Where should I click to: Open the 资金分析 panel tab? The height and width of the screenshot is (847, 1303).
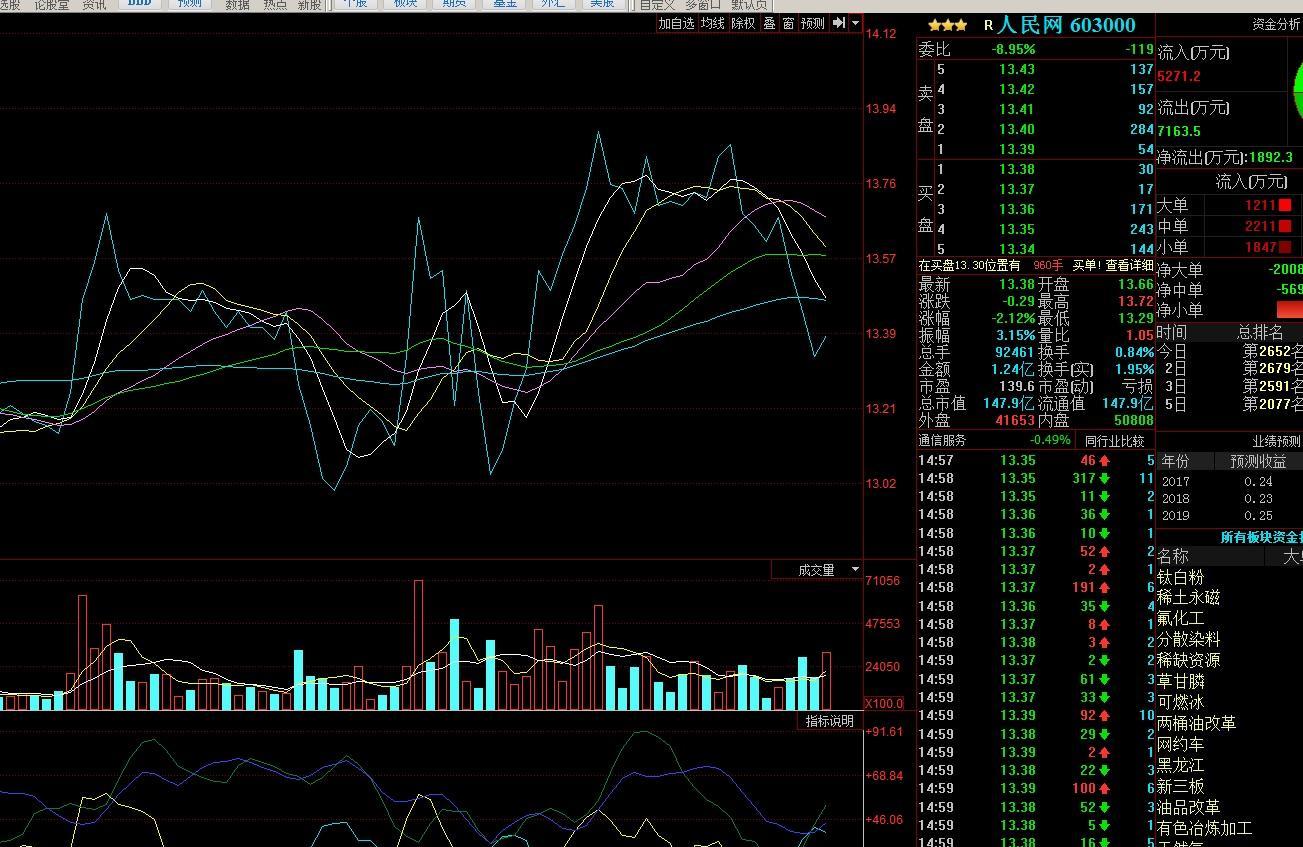1276,25
